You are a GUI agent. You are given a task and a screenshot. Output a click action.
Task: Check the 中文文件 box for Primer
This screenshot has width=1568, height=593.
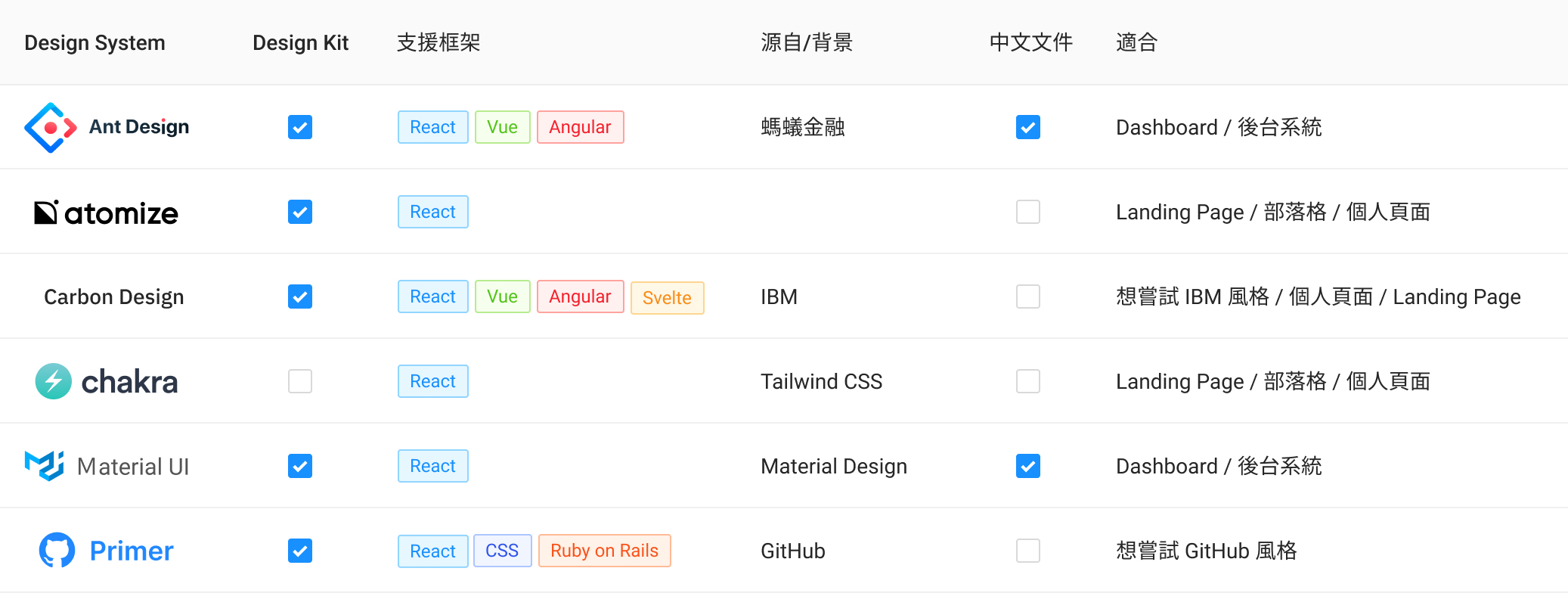click(1028, 551)
